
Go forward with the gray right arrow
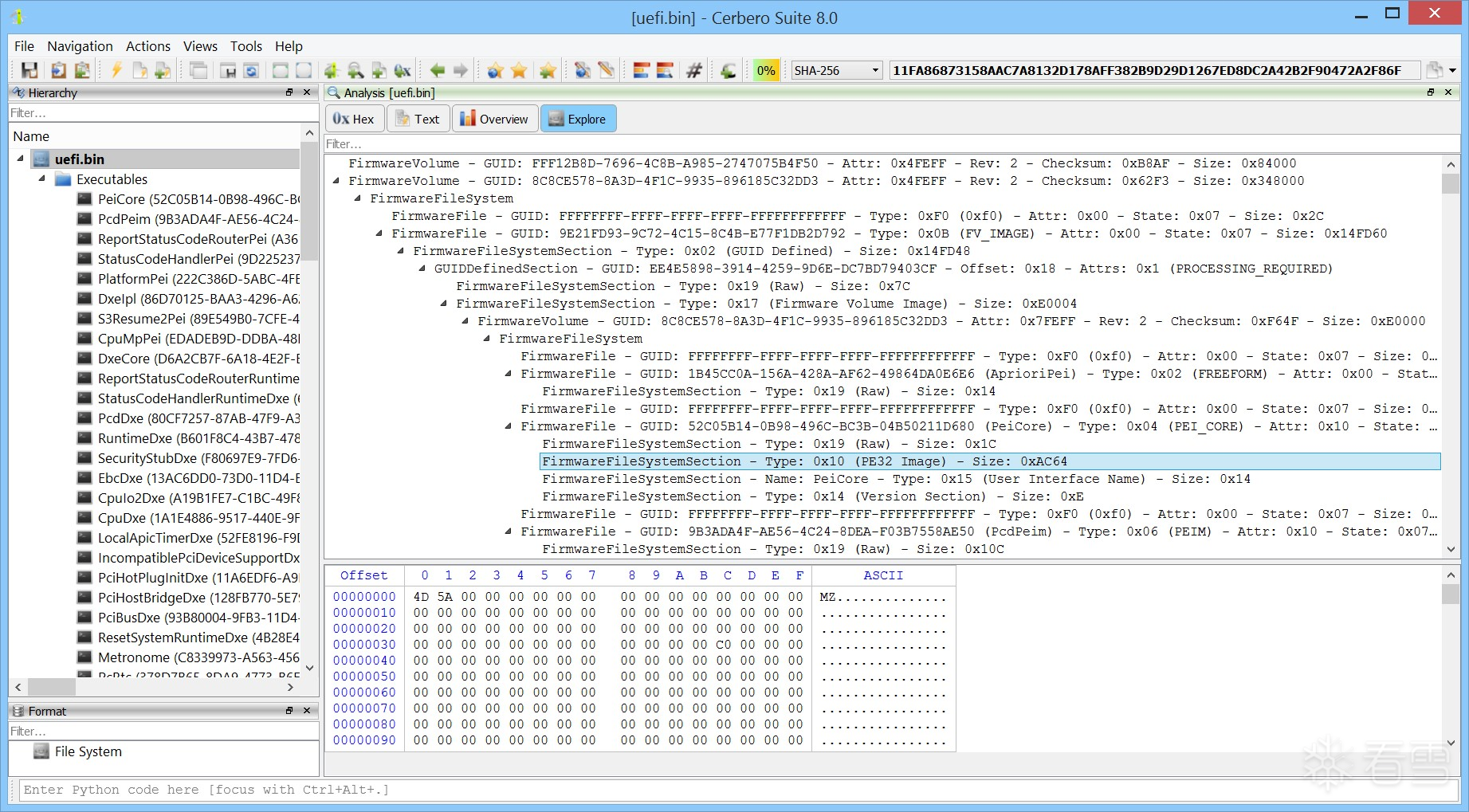click(461, 70)
